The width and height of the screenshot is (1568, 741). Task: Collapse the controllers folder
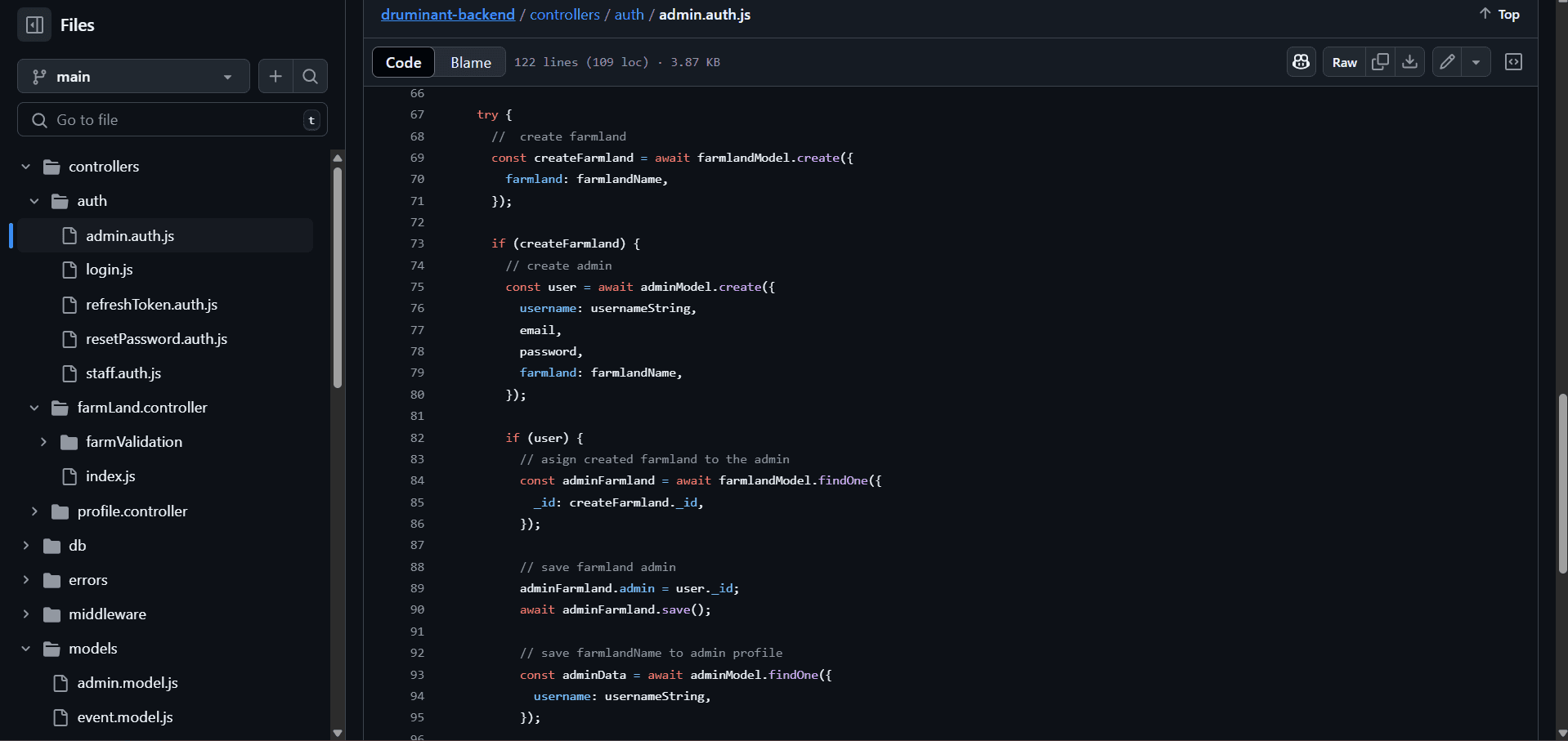click(25, 167)
